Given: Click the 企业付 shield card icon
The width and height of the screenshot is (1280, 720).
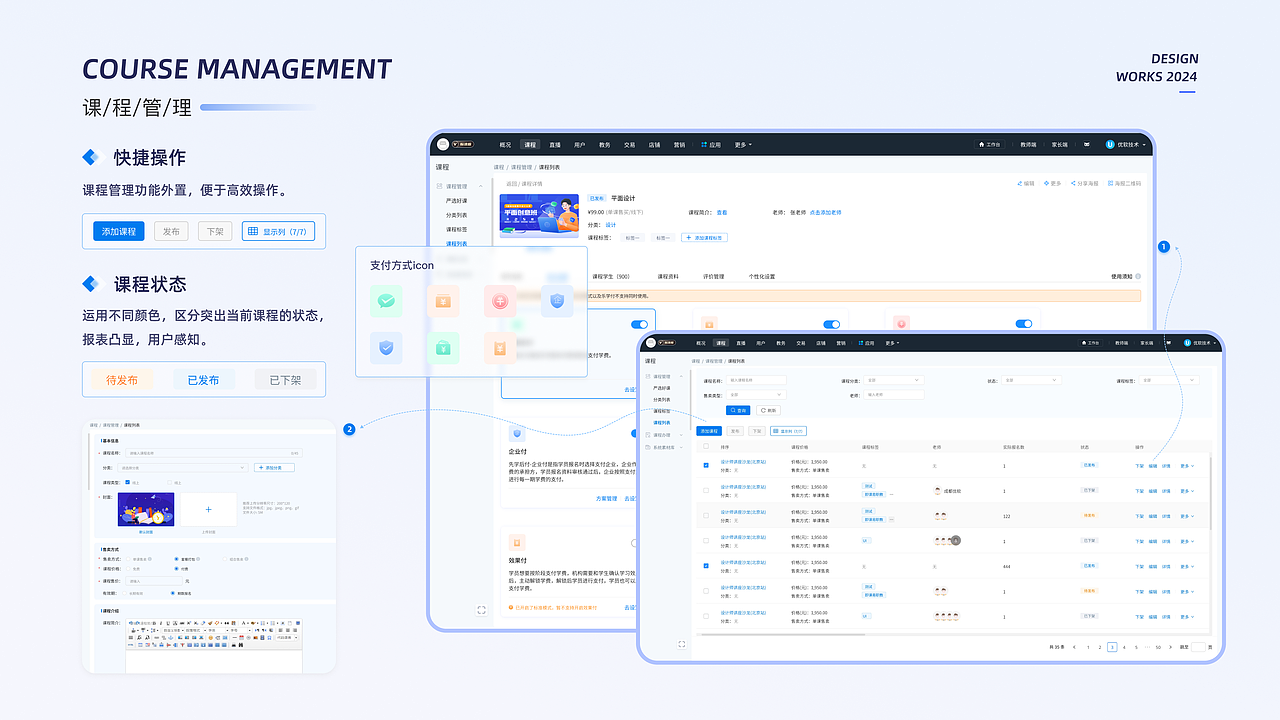Looking at the screenshot, I should click(x=517, y=433).
